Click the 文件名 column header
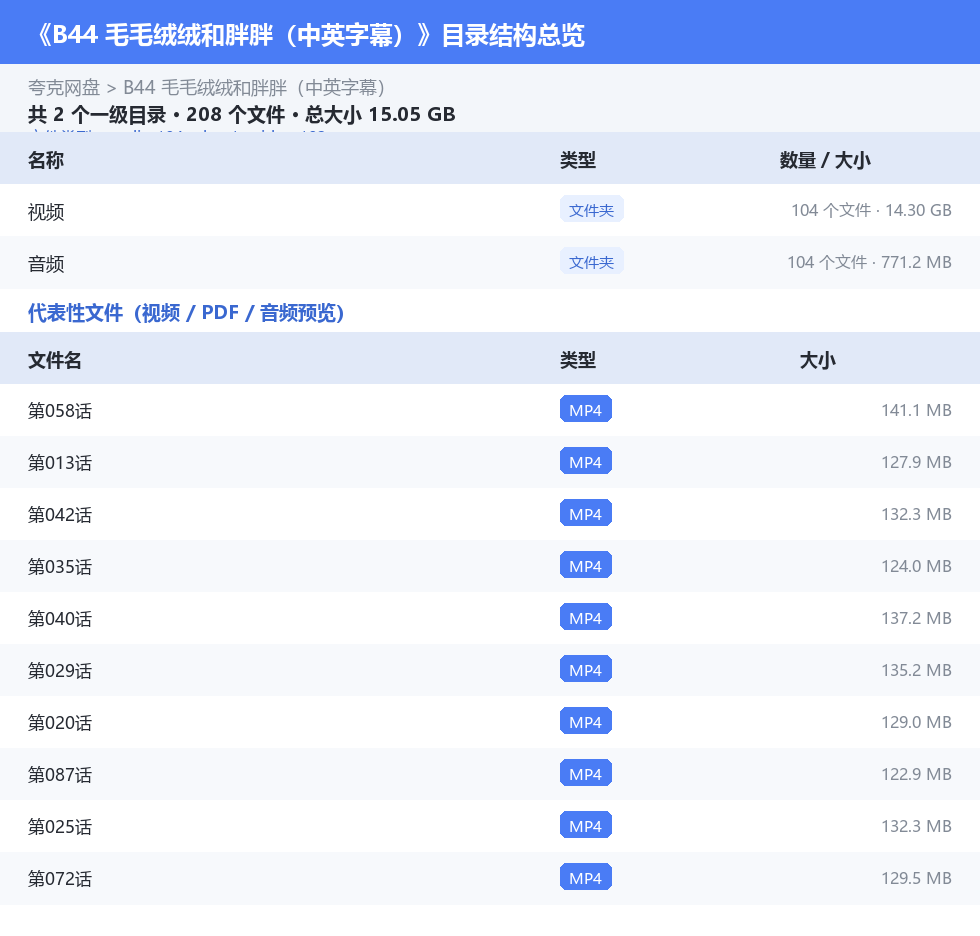Viewport: 980px width, 936px height. (x=54, y=361)
